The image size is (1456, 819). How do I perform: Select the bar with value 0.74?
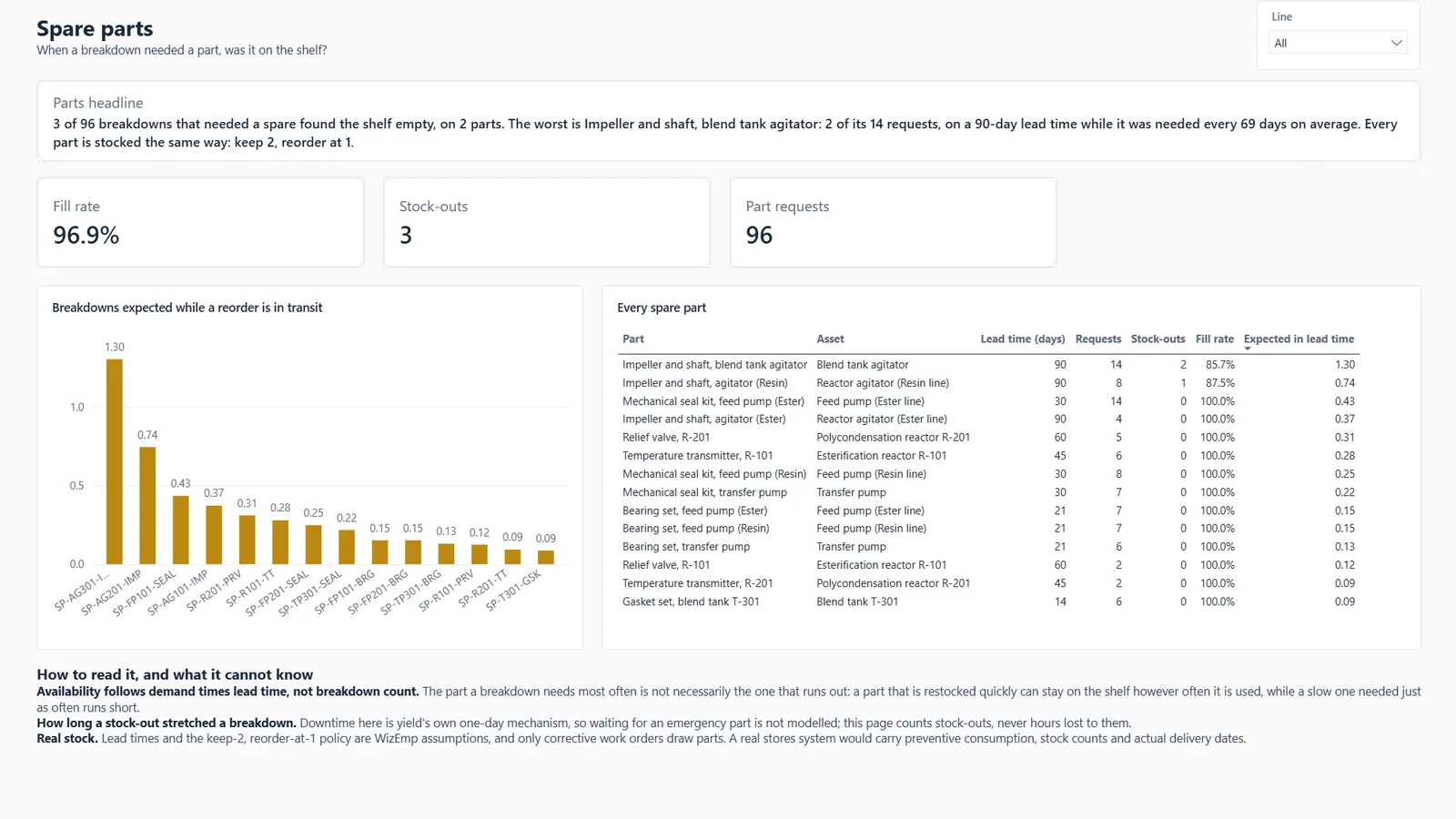tap(147, 506)
